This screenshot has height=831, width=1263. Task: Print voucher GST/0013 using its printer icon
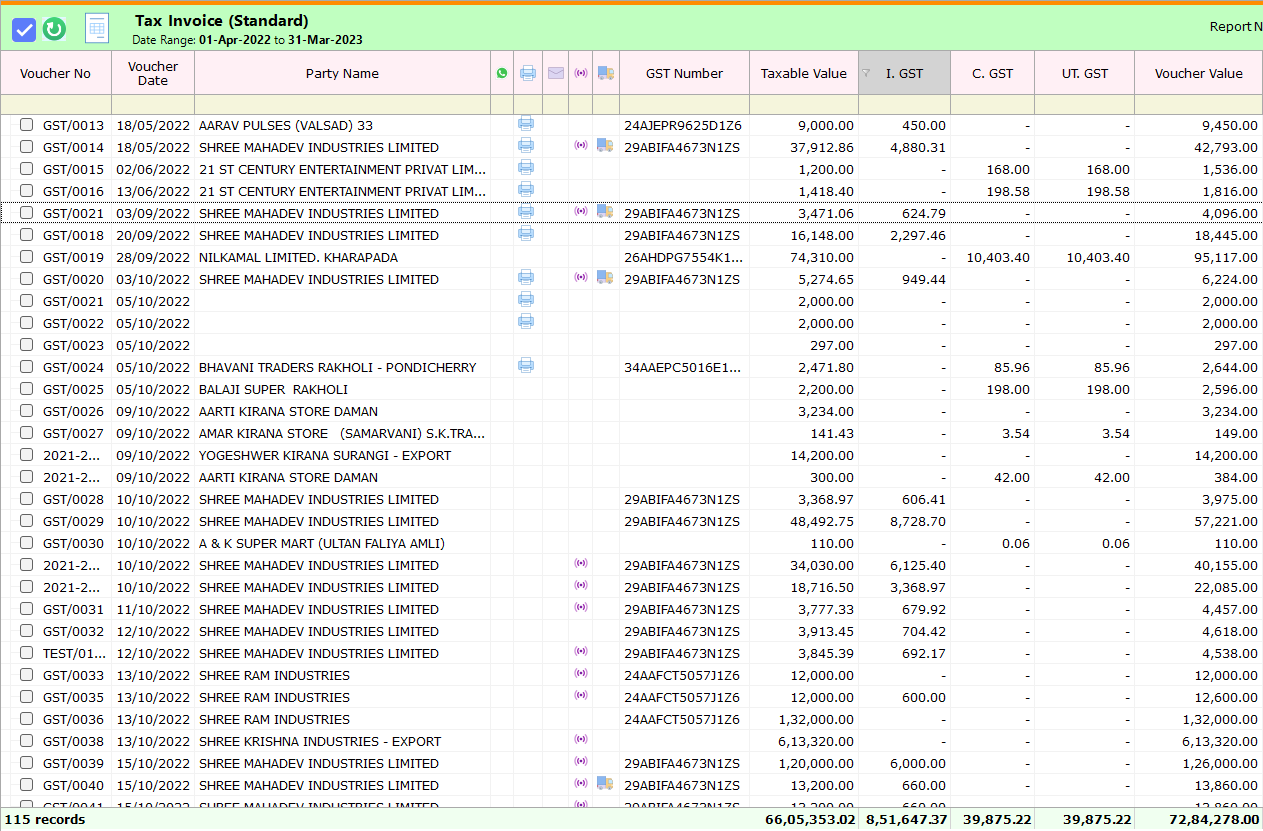click(526, 124)
